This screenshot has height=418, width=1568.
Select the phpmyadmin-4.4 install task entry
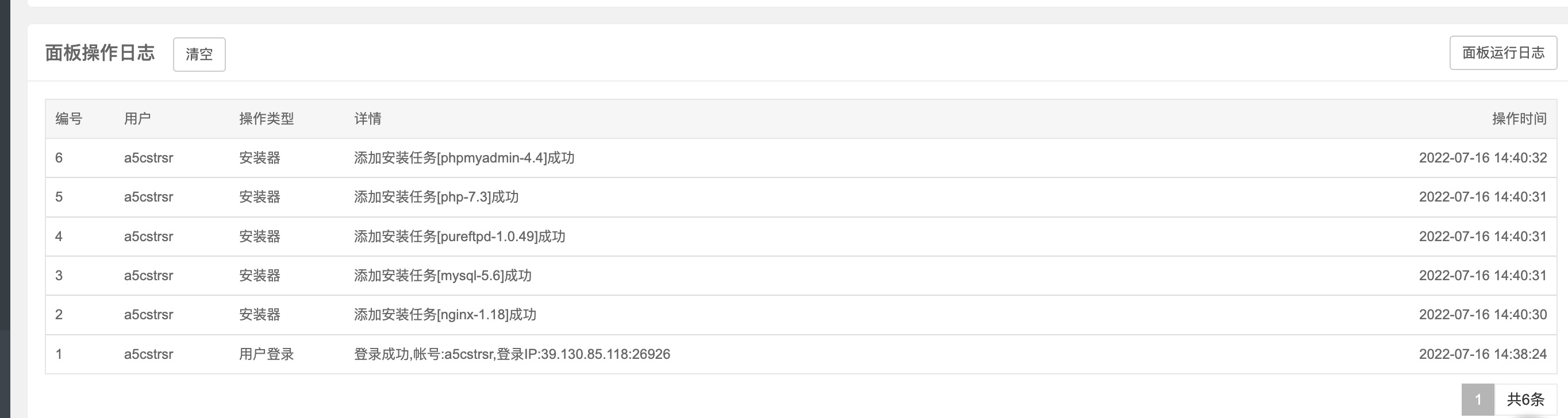point(464,158)
